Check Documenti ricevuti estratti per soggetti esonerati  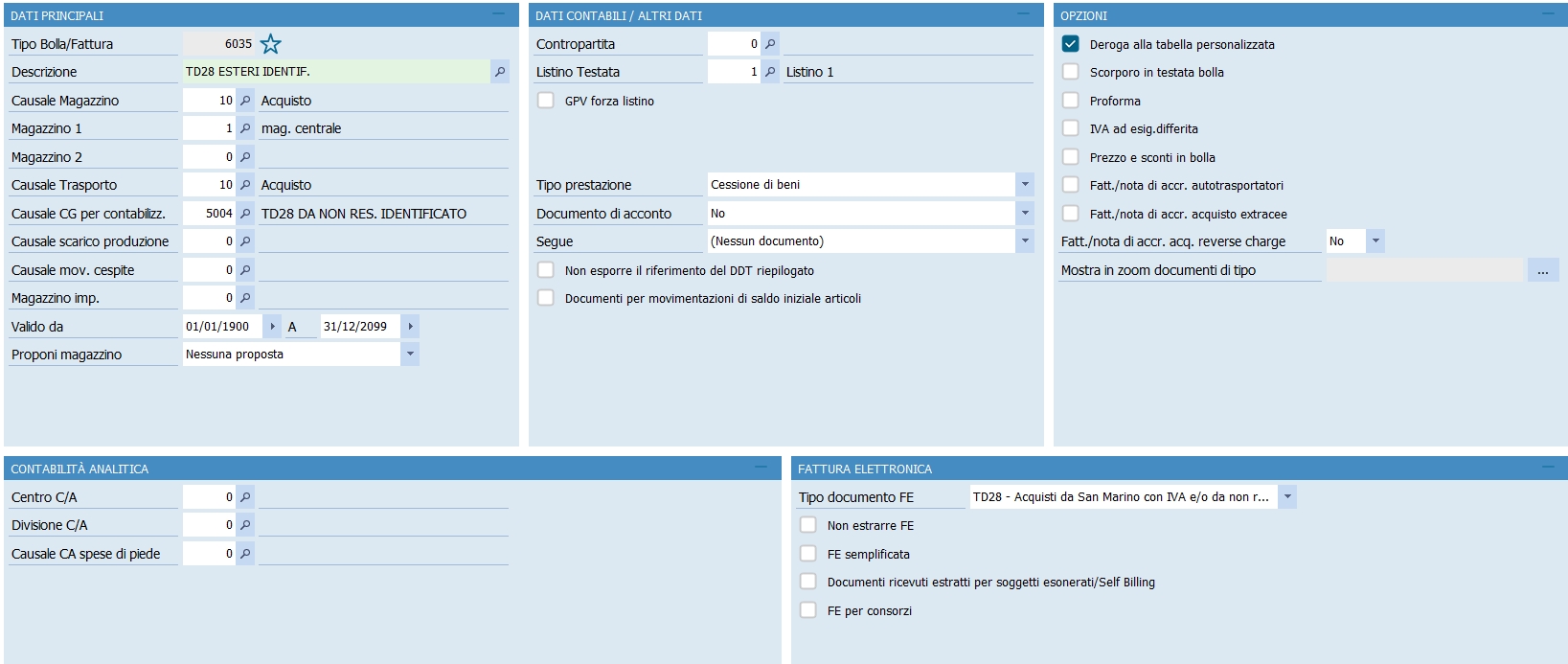[808, 582]
